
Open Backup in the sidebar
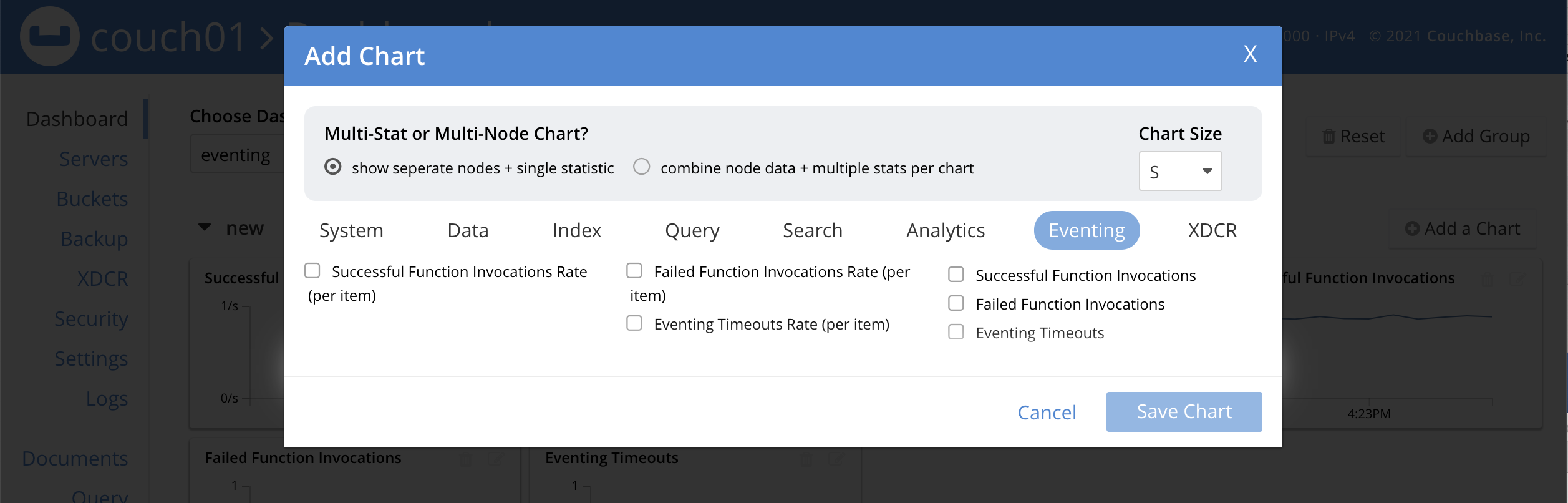(94, 238)
